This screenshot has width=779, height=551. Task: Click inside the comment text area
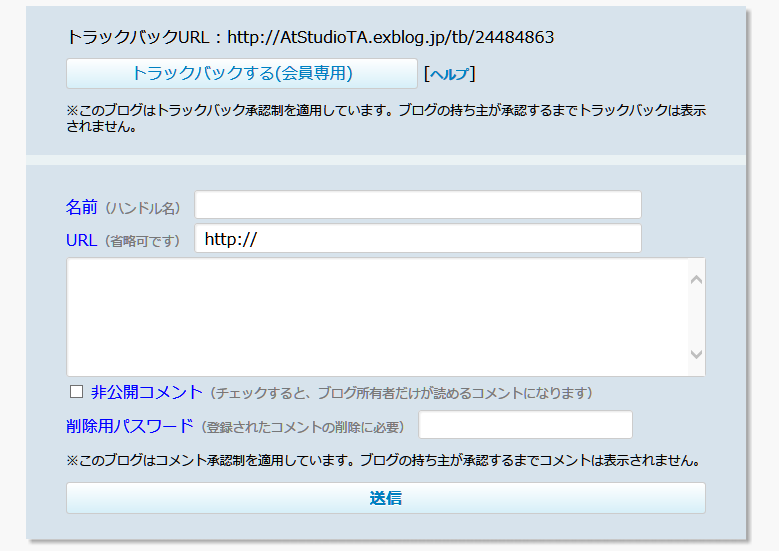point(378,317)
